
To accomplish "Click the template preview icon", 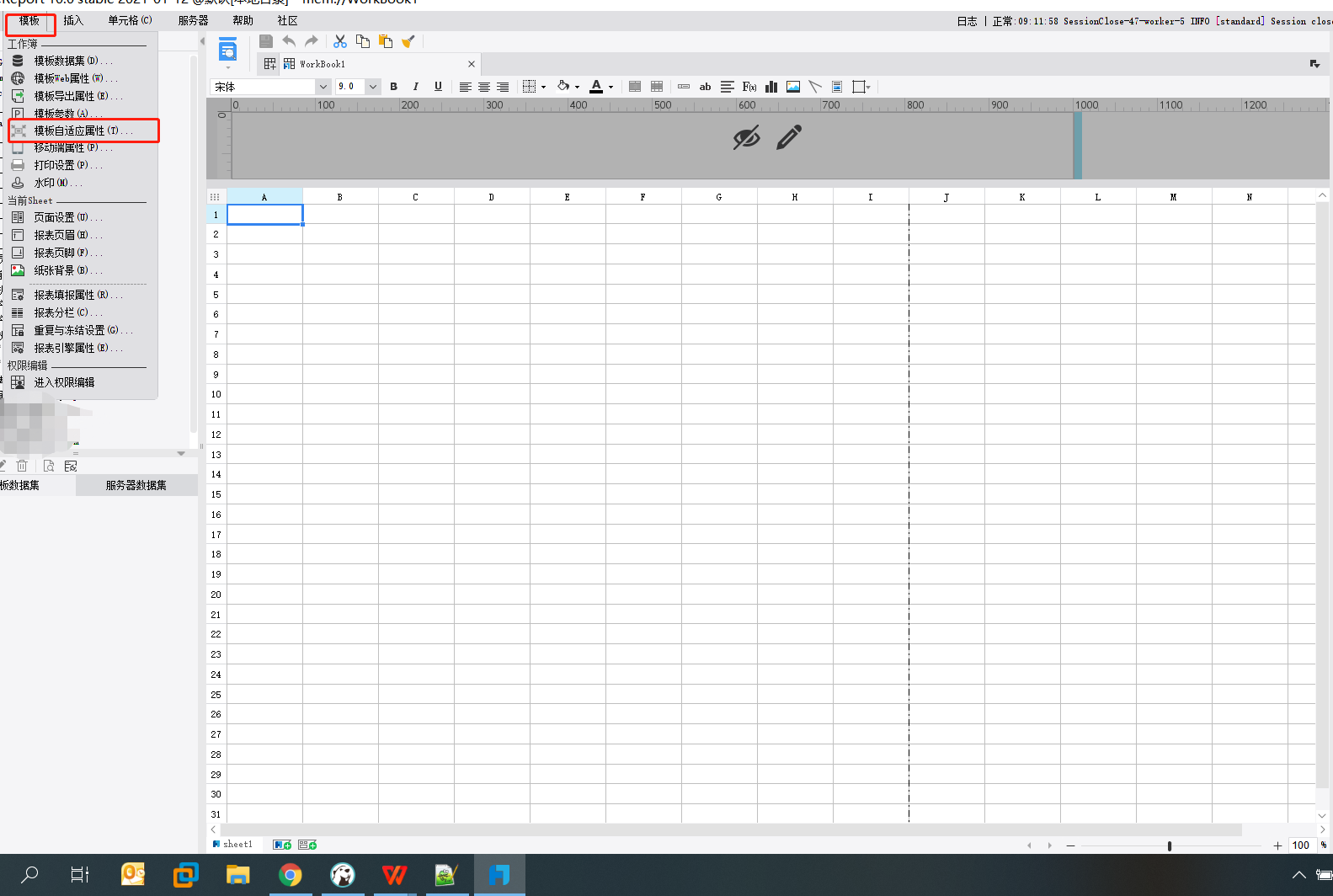I will [x=227, y=51].
